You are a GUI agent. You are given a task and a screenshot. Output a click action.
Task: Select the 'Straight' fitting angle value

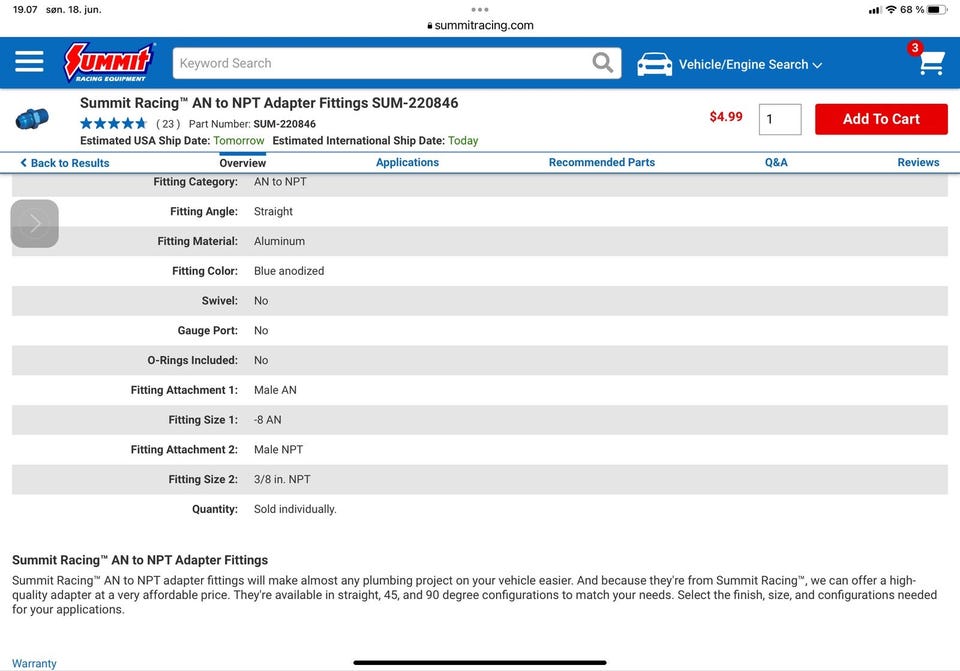click(x=273, y=211)
